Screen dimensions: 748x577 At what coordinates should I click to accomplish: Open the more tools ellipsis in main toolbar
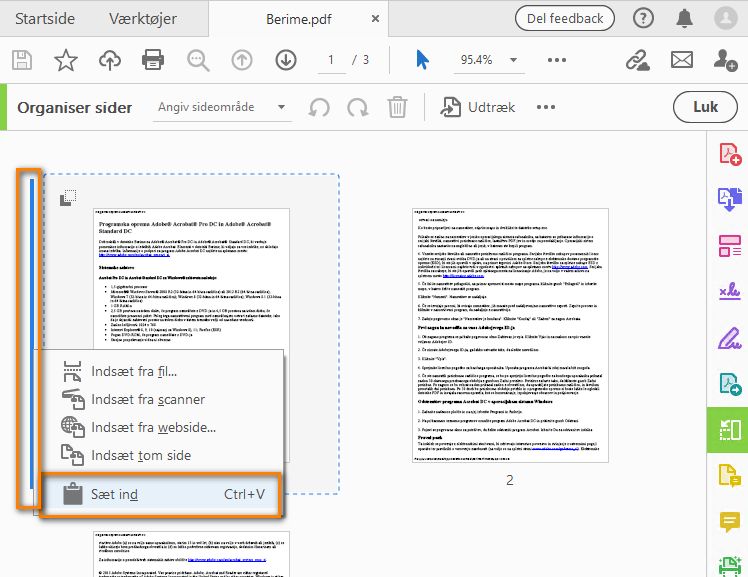[557, 60]
